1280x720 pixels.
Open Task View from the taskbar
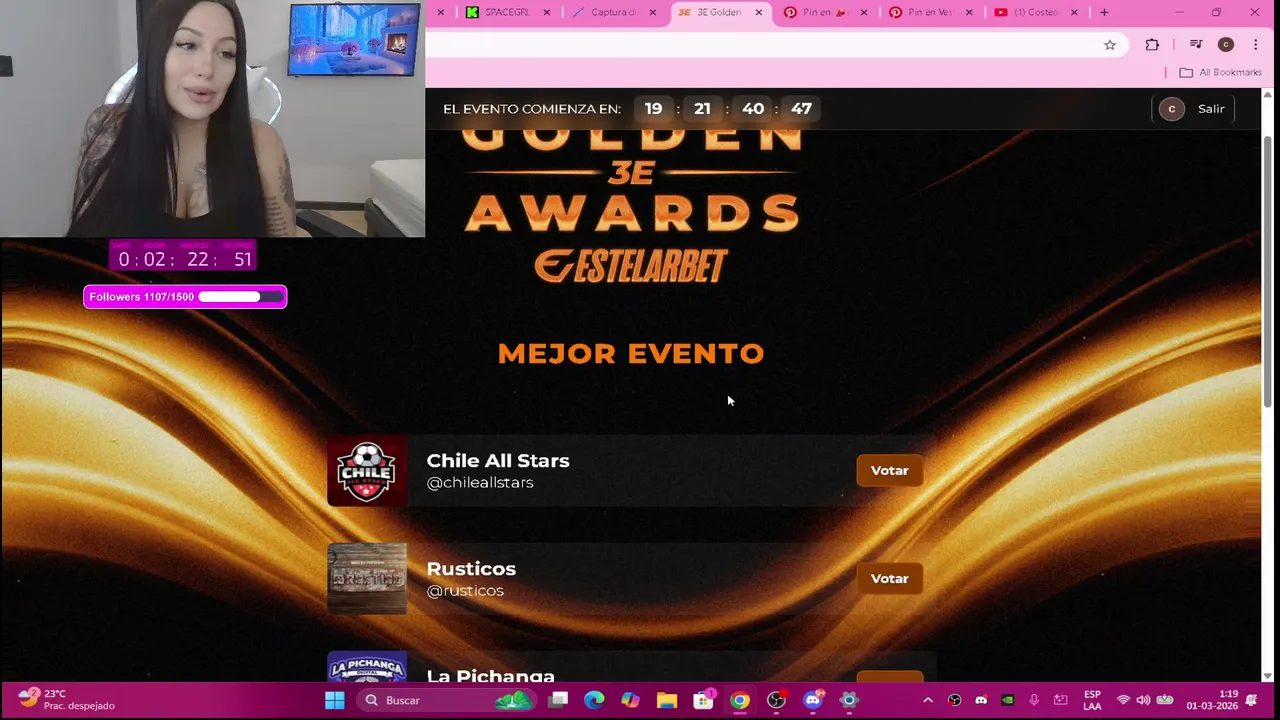coord(558,700)
